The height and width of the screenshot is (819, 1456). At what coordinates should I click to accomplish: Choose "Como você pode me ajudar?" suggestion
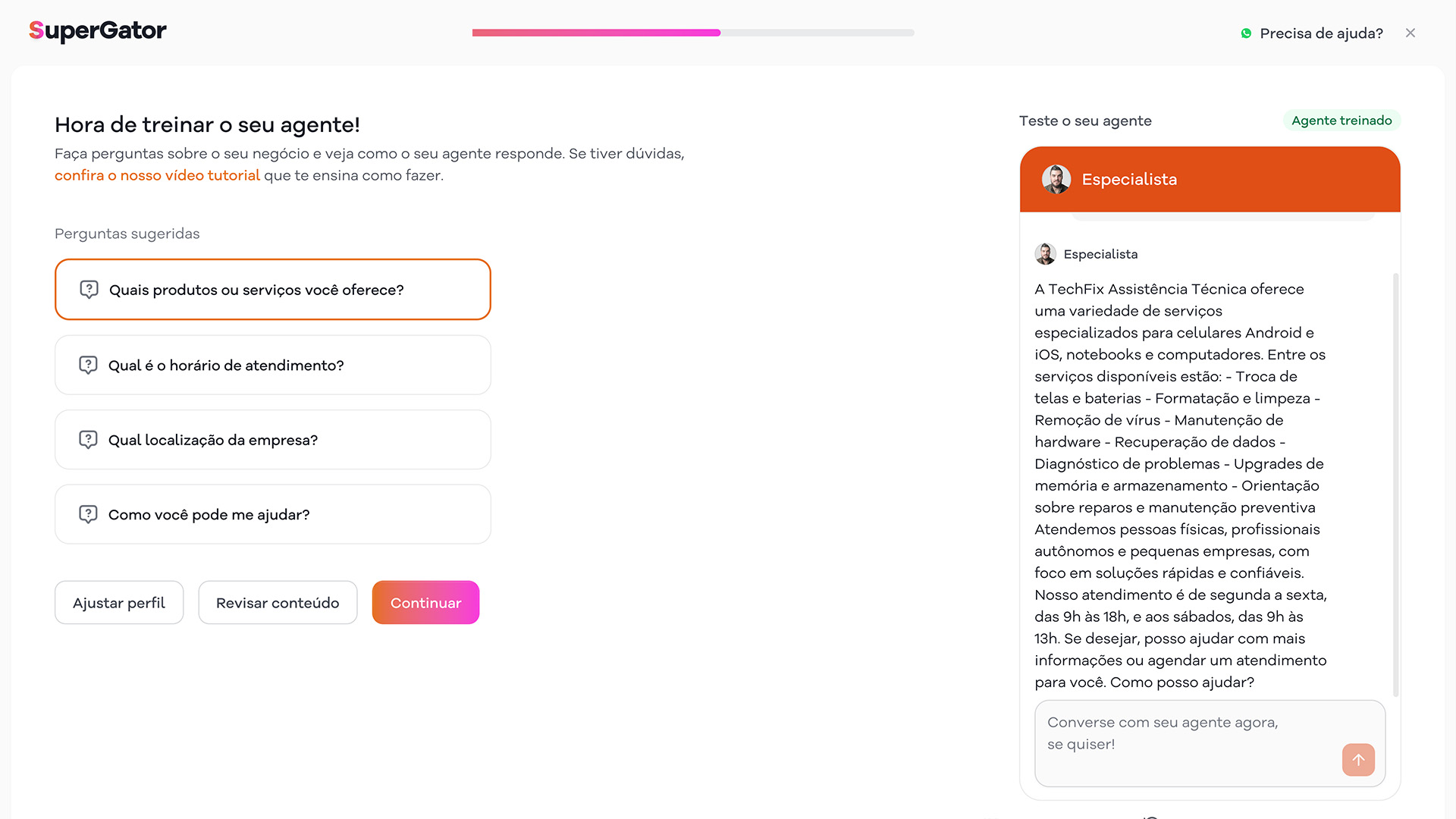coord(273,514)
